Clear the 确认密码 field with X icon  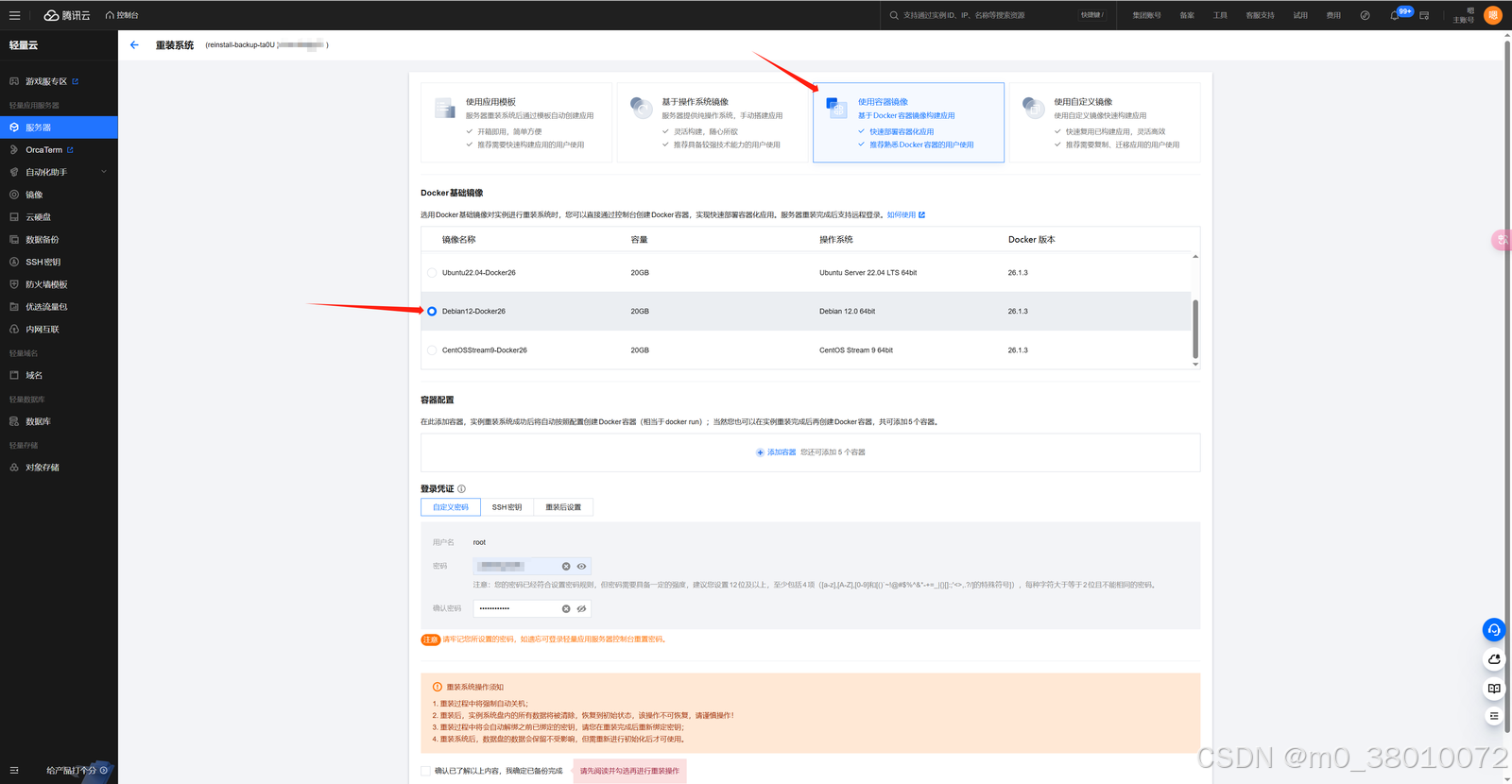pyautogui.click(x=566, y=609)
